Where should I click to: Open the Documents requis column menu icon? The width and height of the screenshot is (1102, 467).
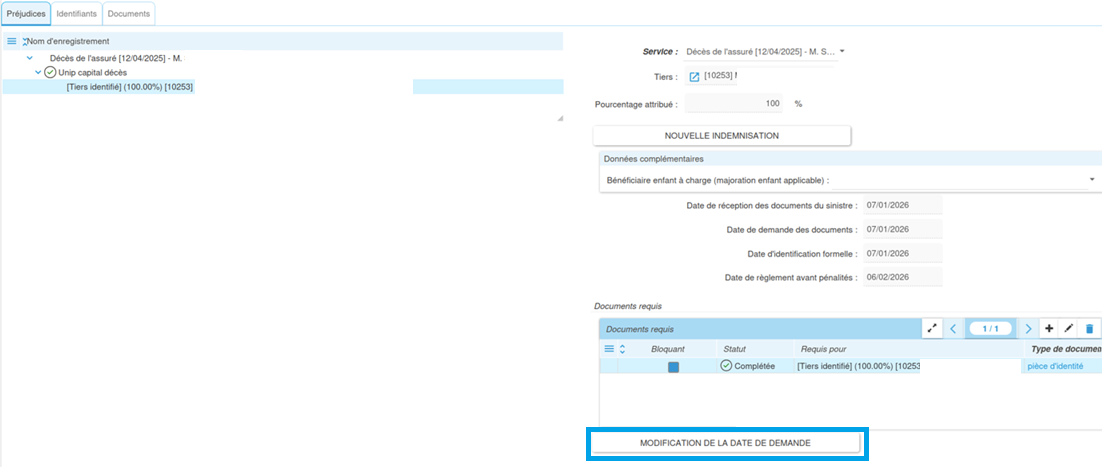coord(608,349)
